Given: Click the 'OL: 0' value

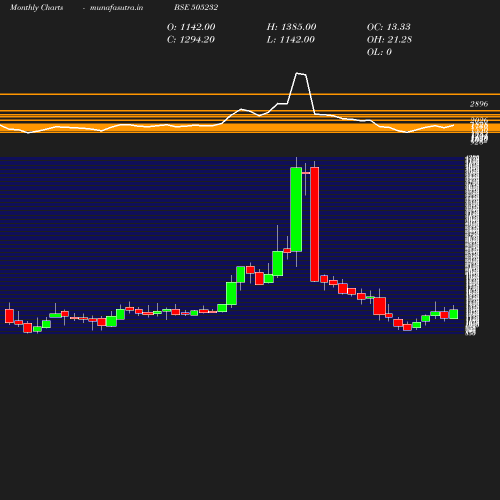Looking at the screenshot, I should tap(379, 52).
